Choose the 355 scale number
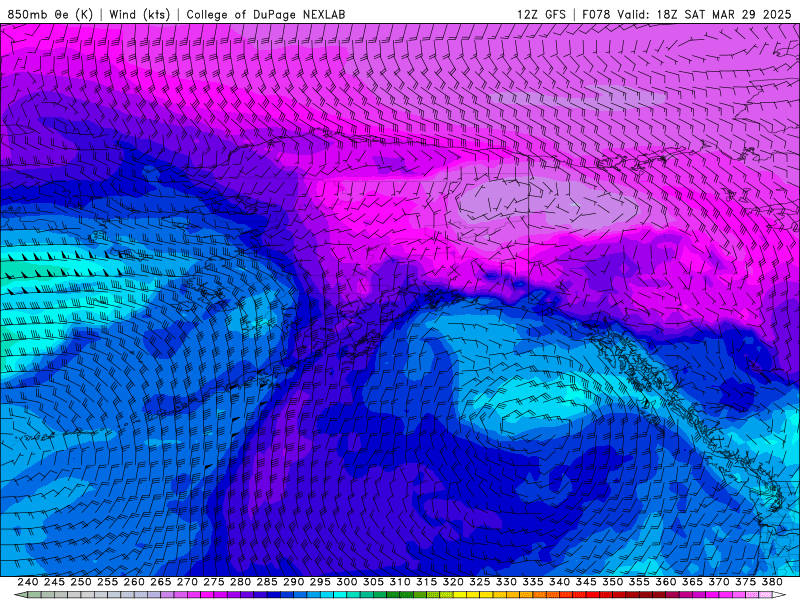Image resolution: width=800 pixels, height=600 pixels. (x=639, y=582)
